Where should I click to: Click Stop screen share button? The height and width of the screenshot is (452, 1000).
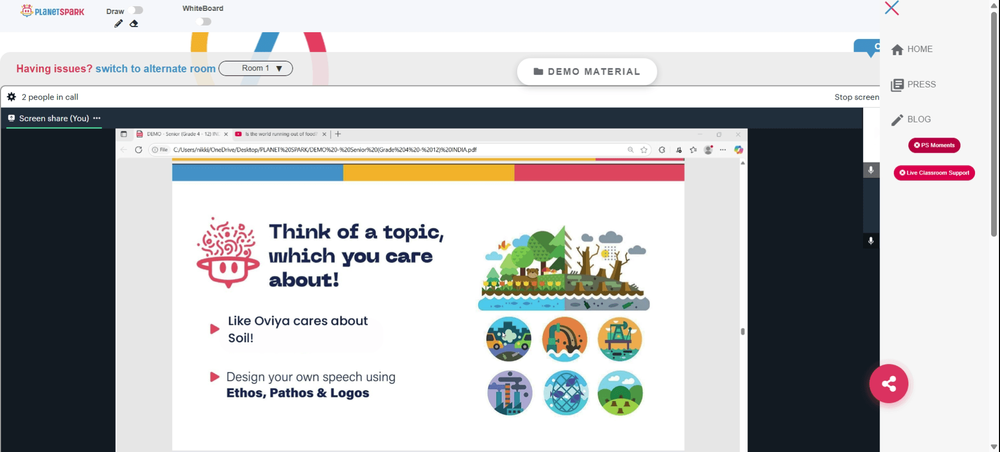(857, 98)
